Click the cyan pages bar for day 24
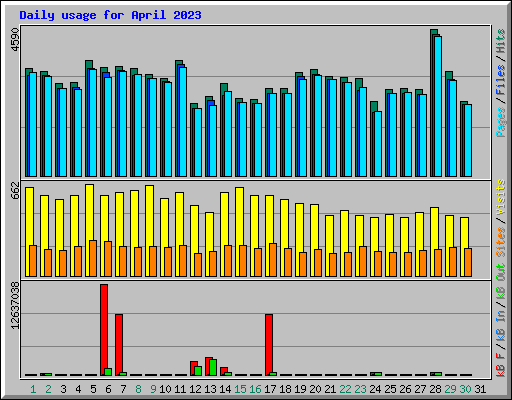The height and width of the screenshot is (400, 512). point(378,144)
